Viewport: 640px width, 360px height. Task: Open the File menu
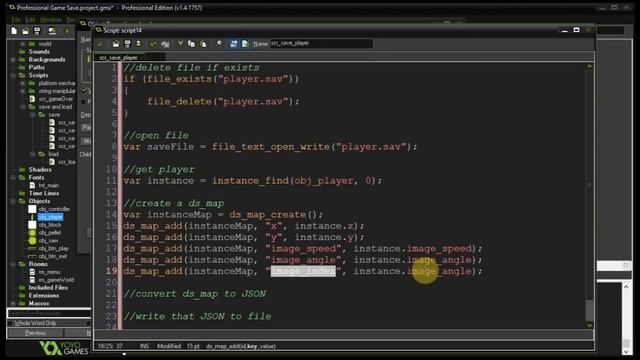(16, 20)
